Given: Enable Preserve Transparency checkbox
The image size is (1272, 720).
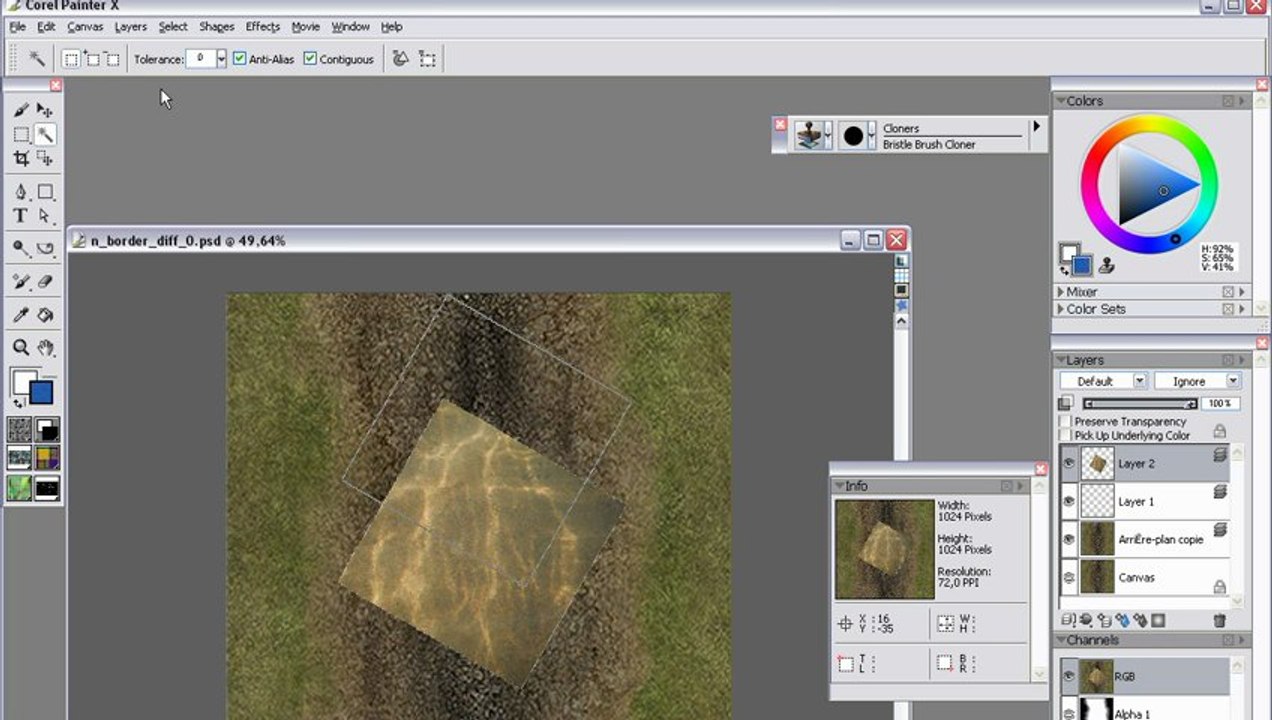Looking at the screenshot, I should (x=1065, y=422).
